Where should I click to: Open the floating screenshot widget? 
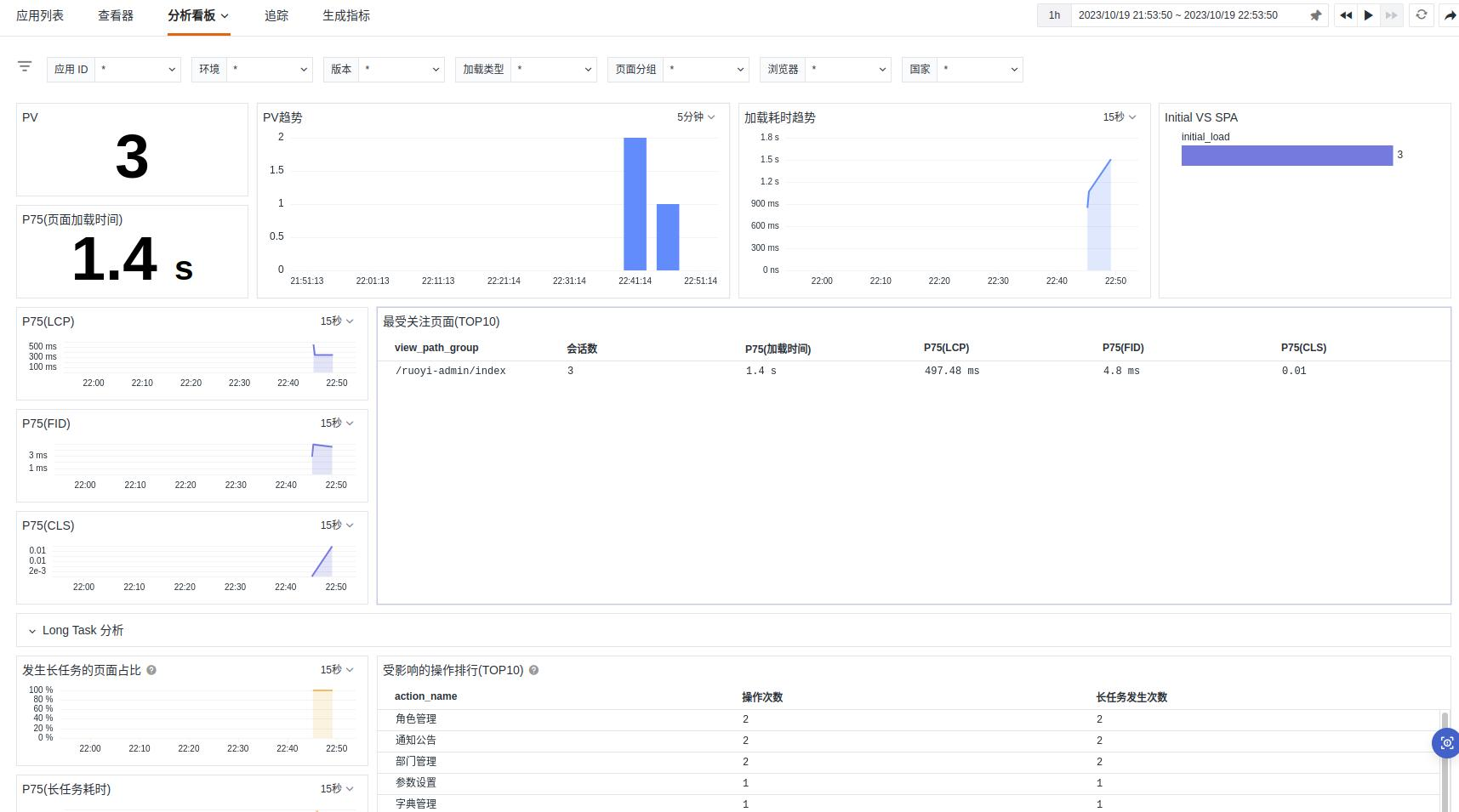[x=1446, y=742]
